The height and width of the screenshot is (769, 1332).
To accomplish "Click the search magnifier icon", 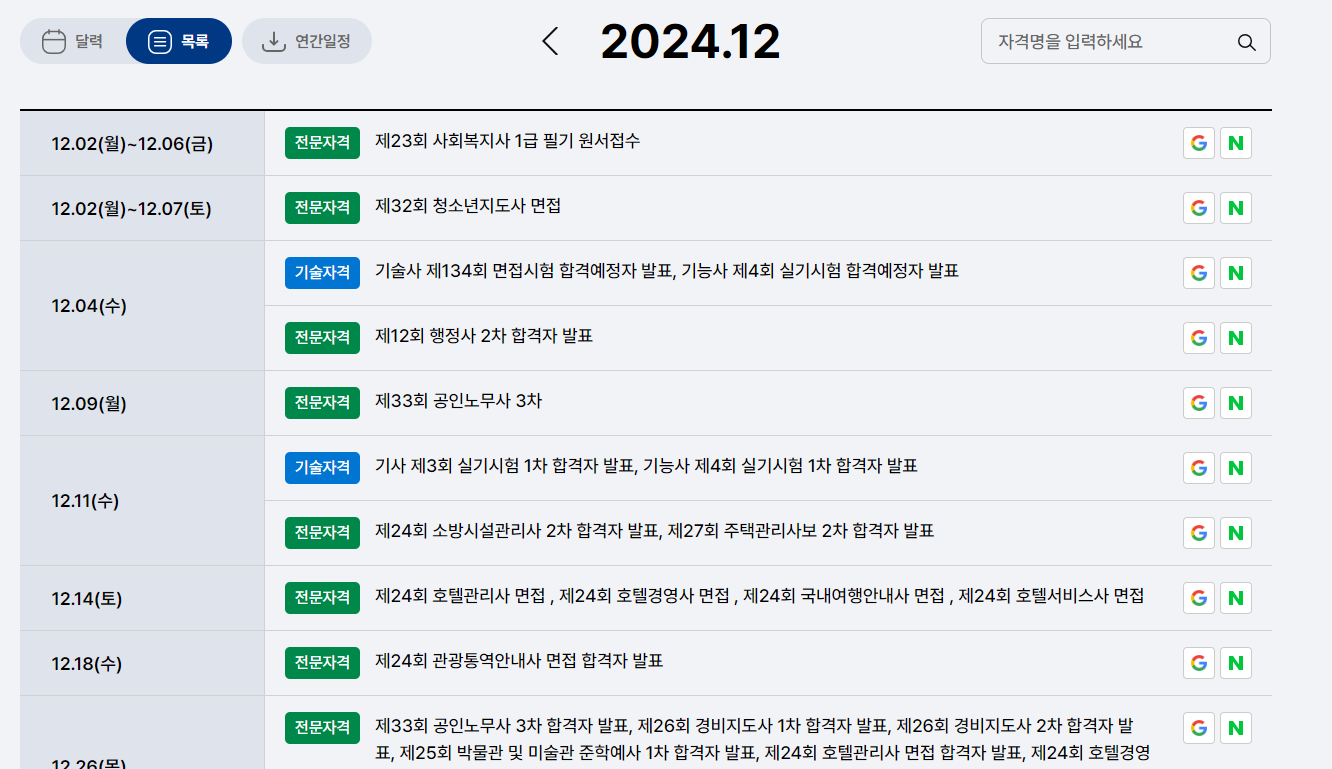I will [x=1246, y=42].
